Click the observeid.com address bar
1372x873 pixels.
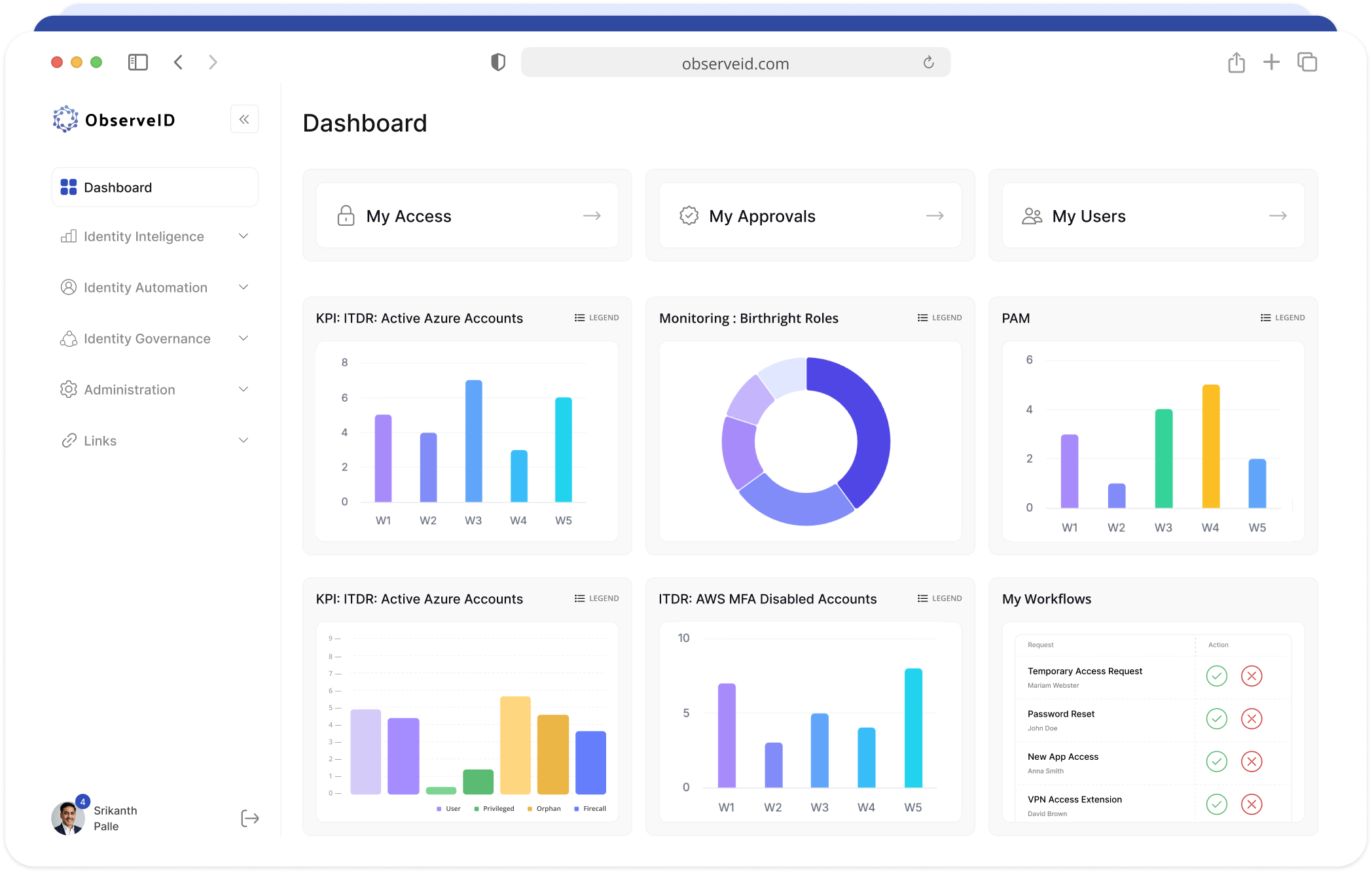coord(735,63)
